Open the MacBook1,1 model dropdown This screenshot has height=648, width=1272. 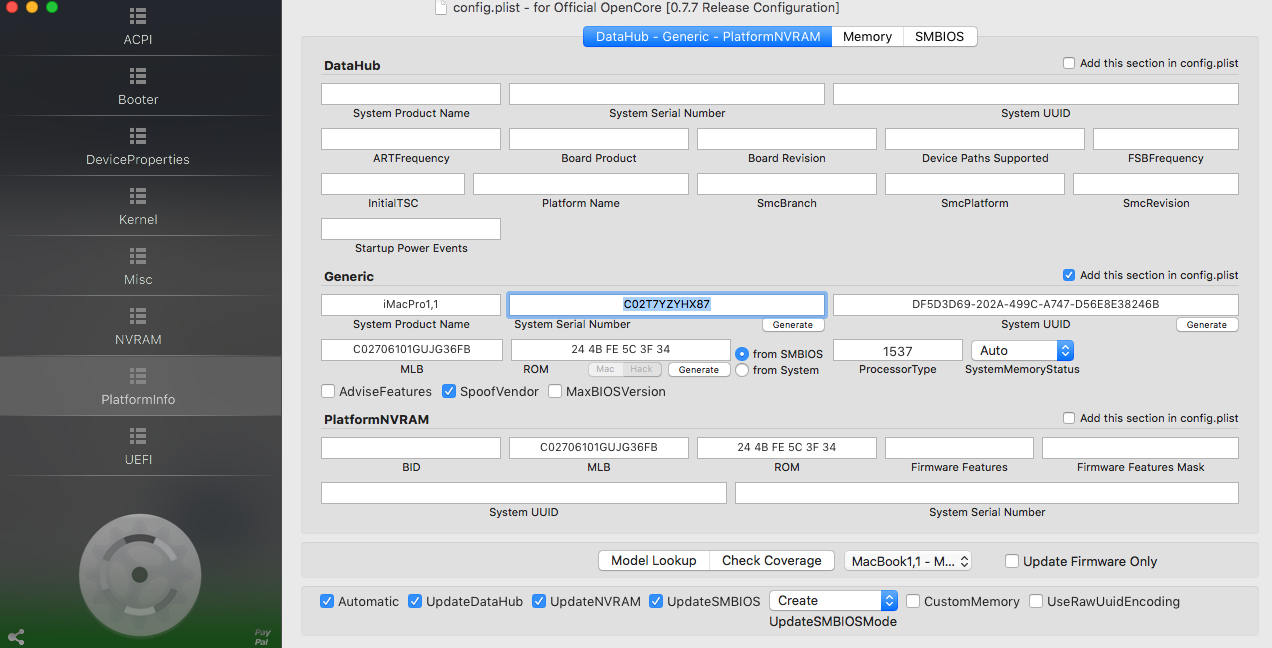tap(908, 561)
